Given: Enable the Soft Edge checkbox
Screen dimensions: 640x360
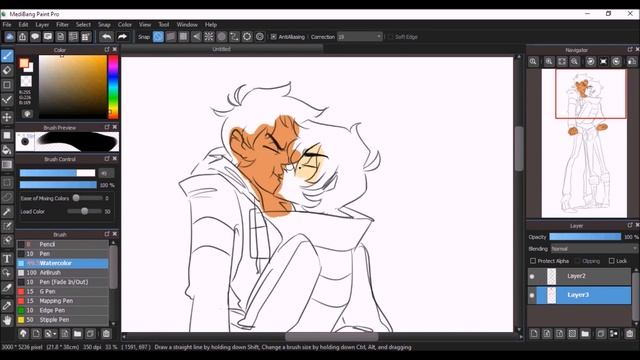Looking at the screenshot, I should click(390, 37).
